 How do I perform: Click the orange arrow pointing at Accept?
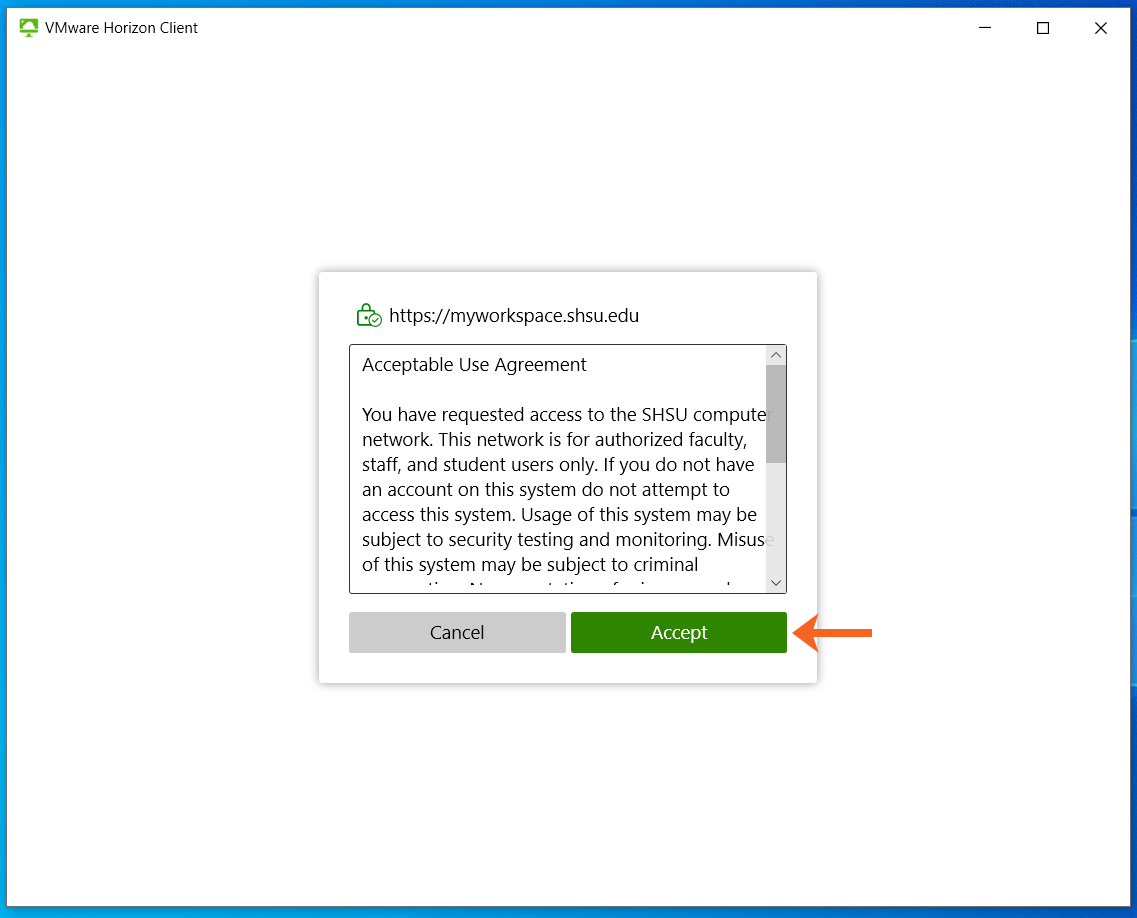[x=833, y=632]
